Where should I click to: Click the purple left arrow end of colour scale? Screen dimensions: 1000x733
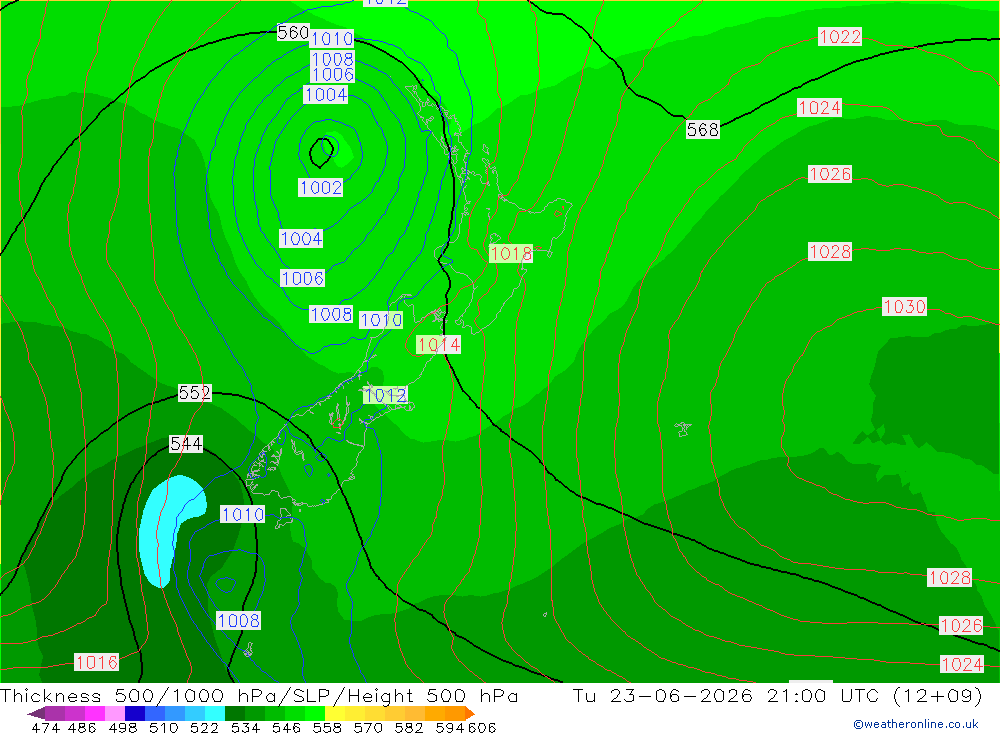36,713
